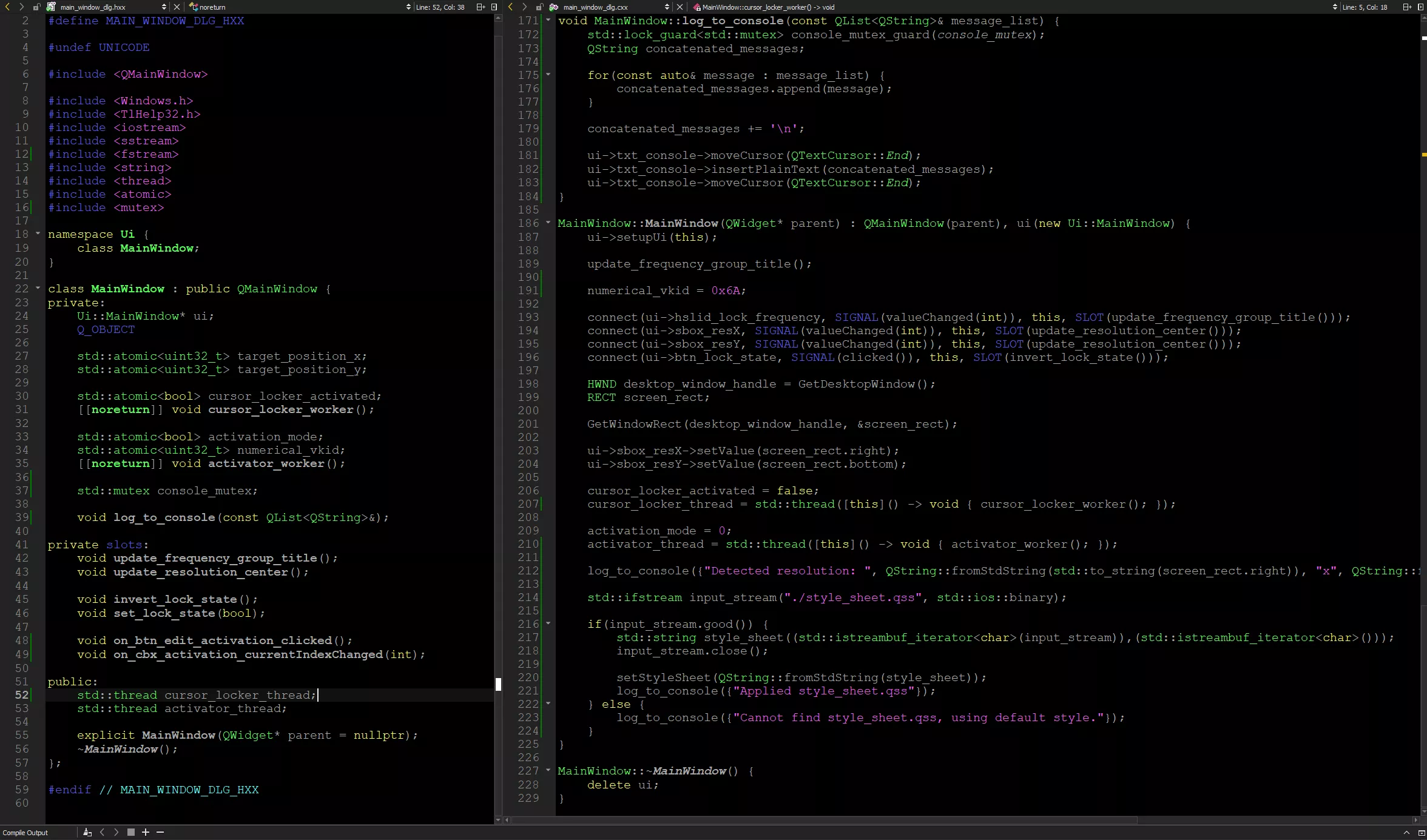This screenshot has width=1427, height=840.
Task: Go back in right editor navigation history
Action: pos(510,7)
